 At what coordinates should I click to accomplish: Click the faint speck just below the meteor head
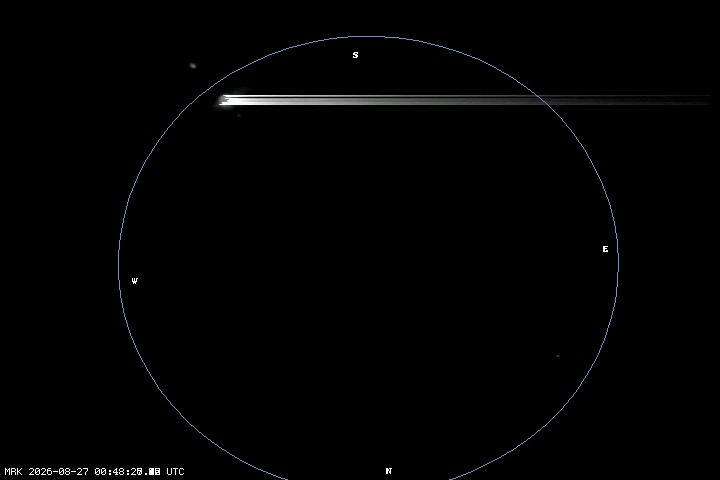(x=239, y=115)
